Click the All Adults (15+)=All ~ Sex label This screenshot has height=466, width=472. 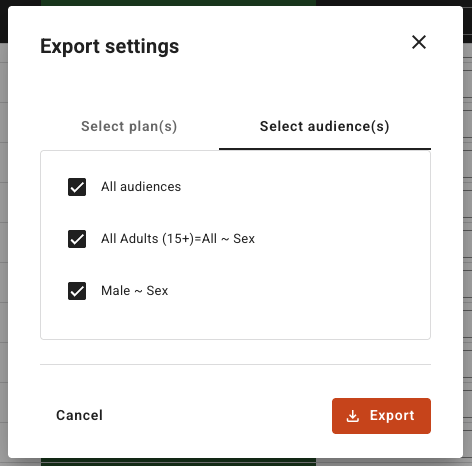[178, 239]
